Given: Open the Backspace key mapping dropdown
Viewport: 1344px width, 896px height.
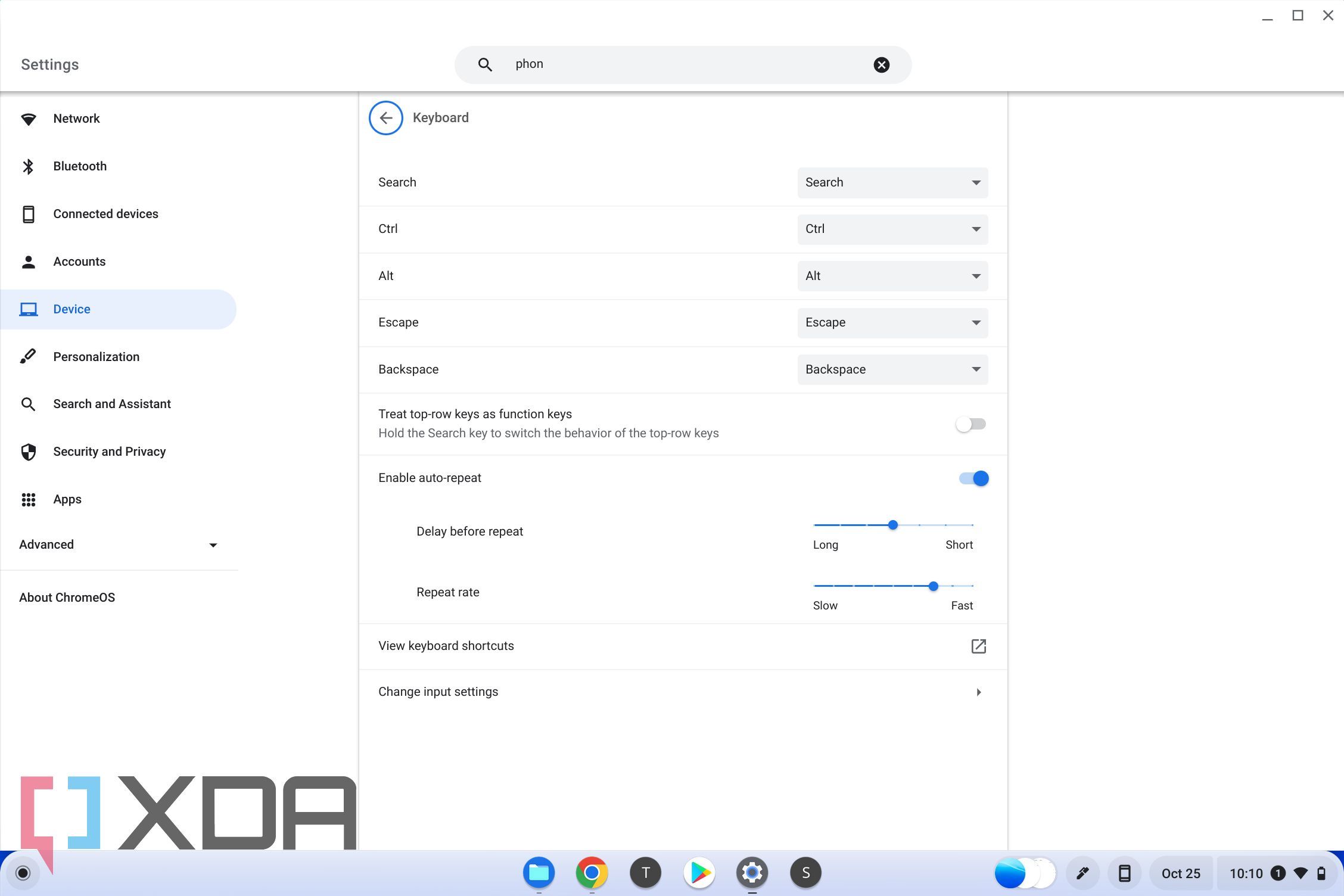Looking at the screenshot, I should (892, 369).
